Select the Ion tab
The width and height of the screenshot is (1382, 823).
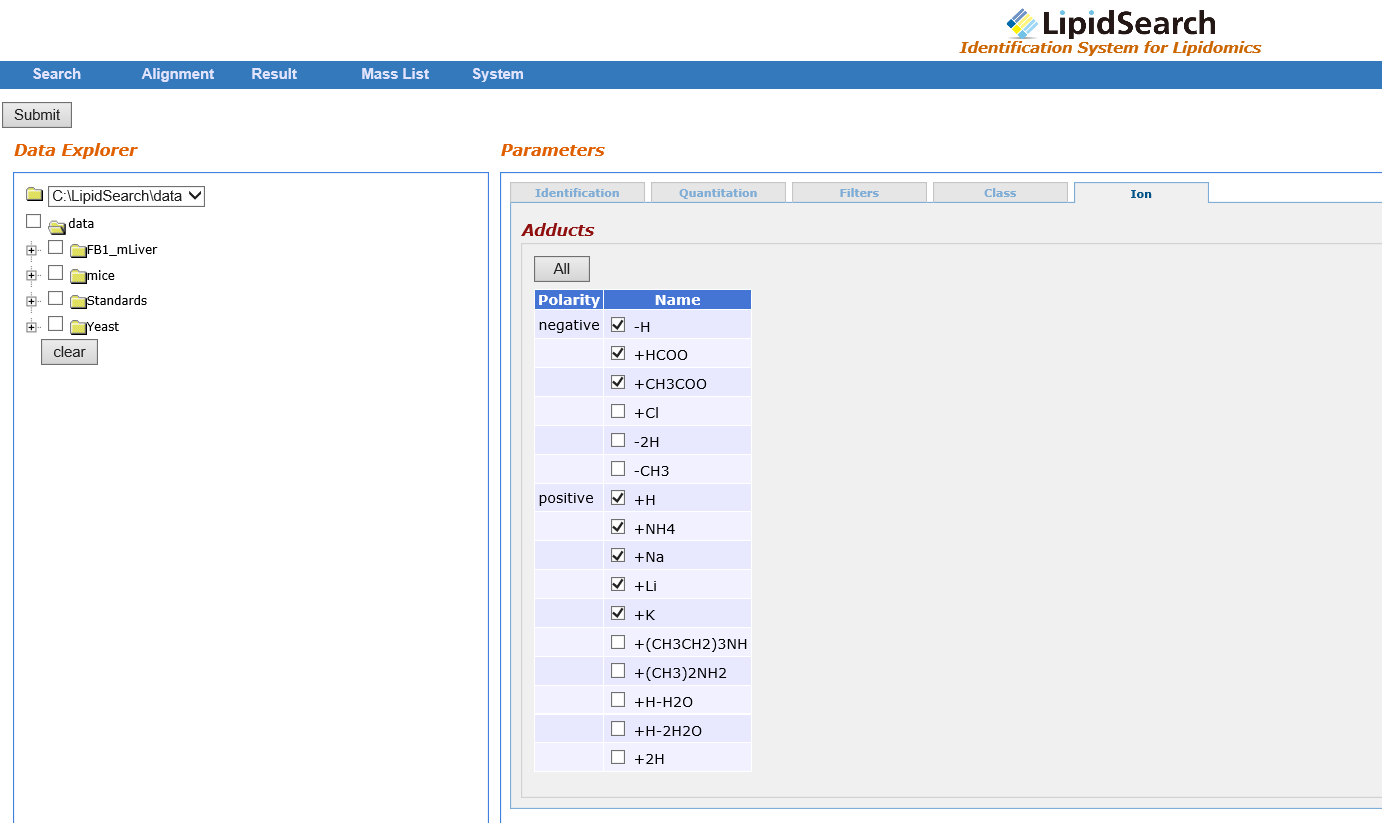click(x=1141, y=193)
